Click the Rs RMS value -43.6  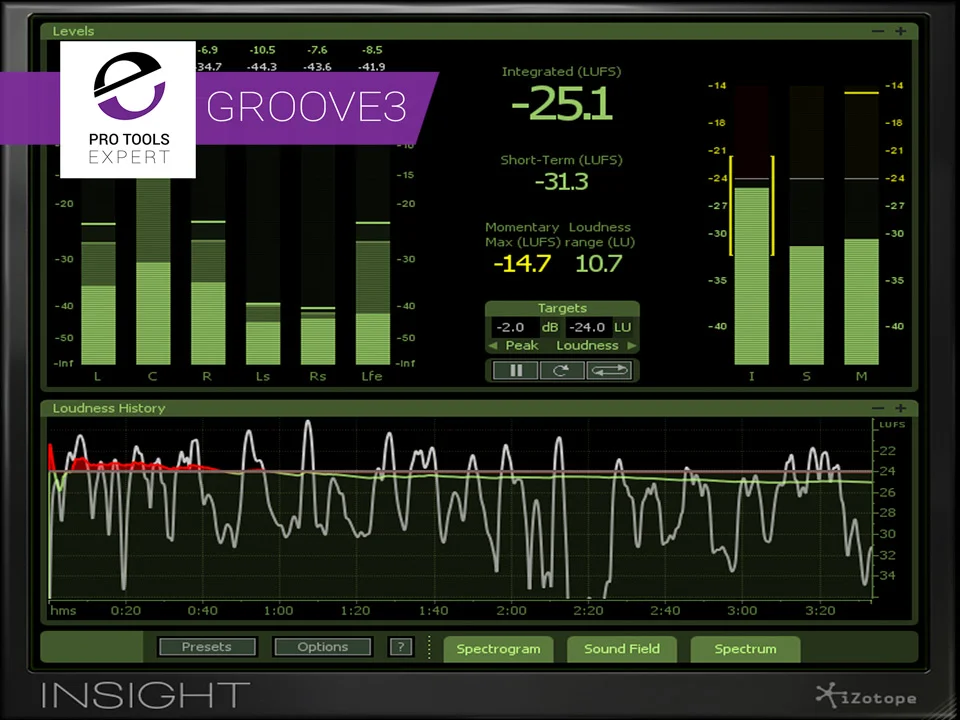[317, 67]
